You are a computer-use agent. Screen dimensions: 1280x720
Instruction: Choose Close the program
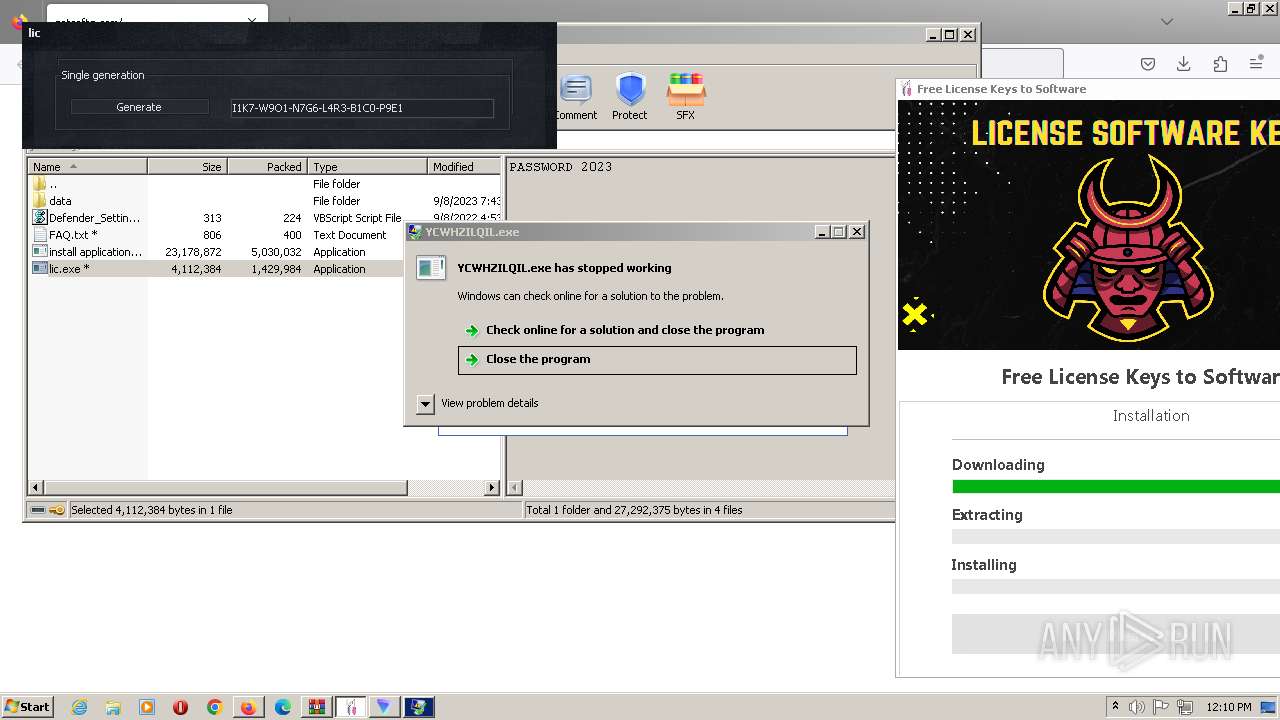click(657, 360)
